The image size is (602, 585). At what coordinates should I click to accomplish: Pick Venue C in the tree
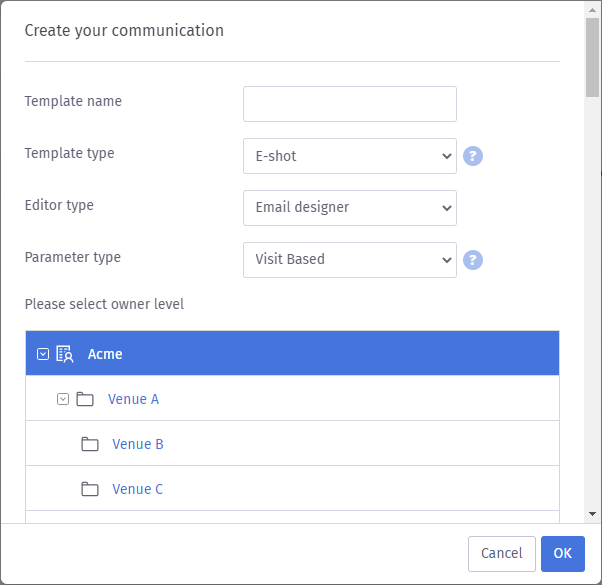point(138,489)
